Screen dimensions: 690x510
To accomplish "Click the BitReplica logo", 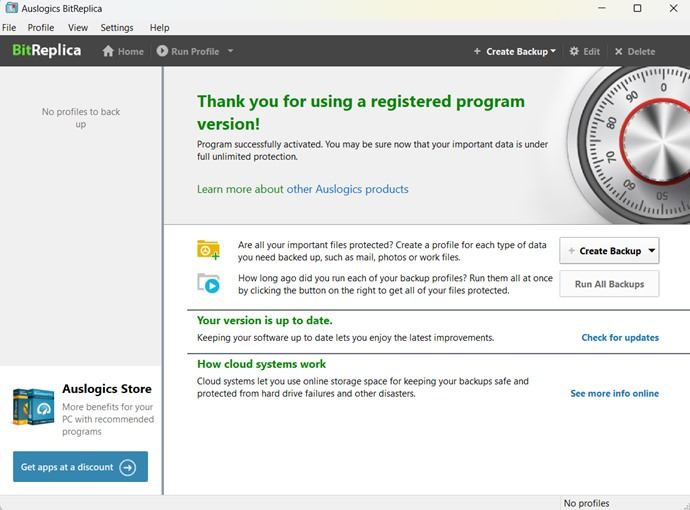I will (47, 51).
